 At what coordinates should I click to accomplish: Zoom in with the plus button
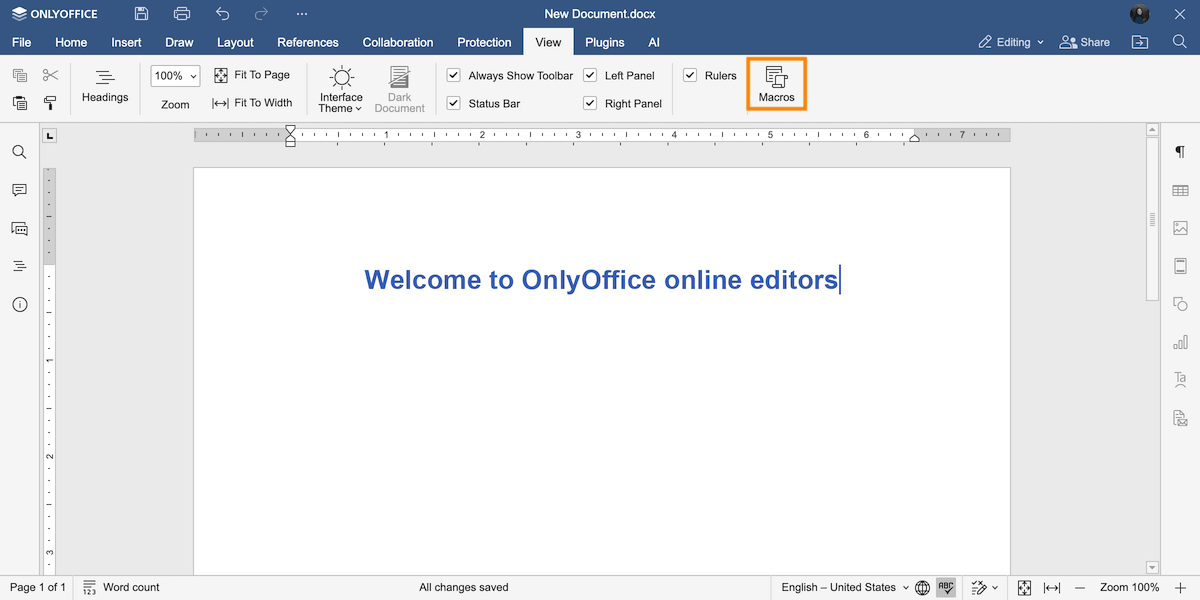pyautogui.click(x=1180, y=587)
